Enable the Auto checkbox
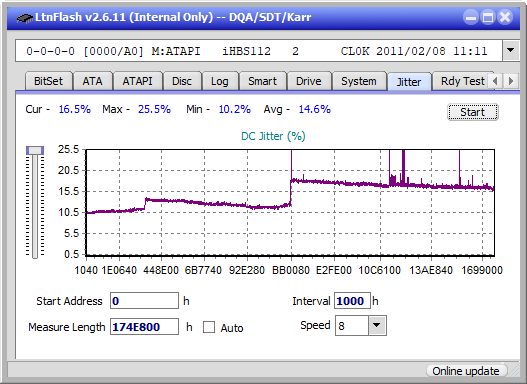Screen dimensions: 527x384 point(209,327)
